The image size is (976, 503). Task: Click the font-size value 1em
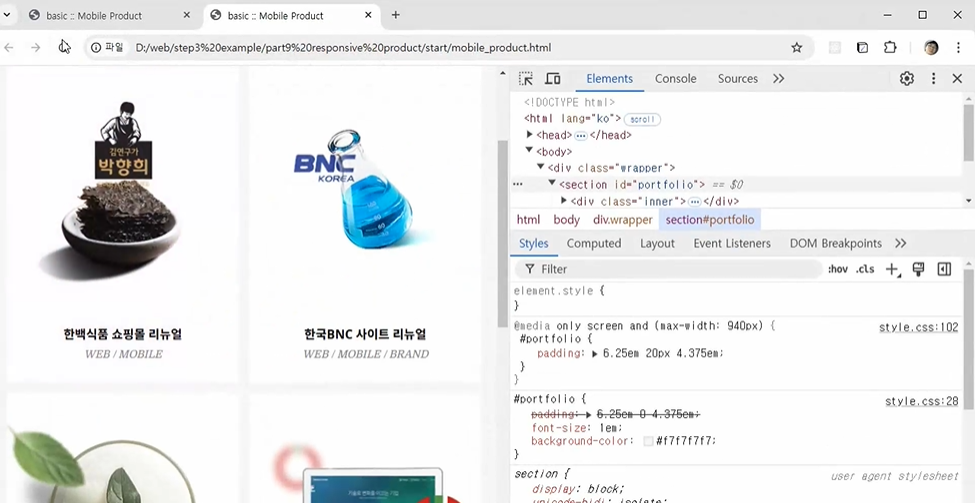[x=610, y=428]
